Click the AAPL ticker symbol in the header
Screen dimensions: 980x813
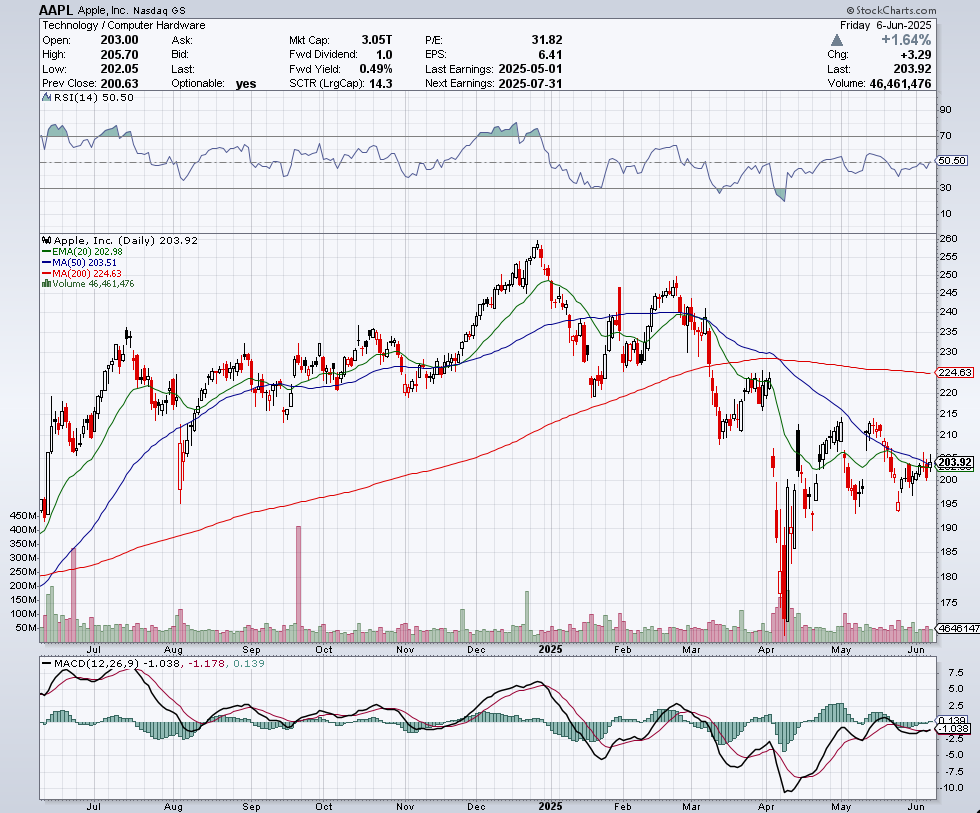click(x=56, y=10)
